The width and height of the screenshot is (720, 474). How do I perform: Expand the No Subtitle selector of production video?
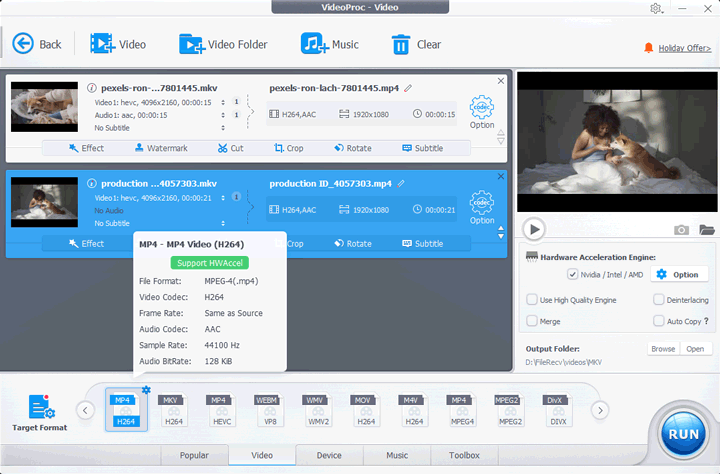tap(223, 223)
